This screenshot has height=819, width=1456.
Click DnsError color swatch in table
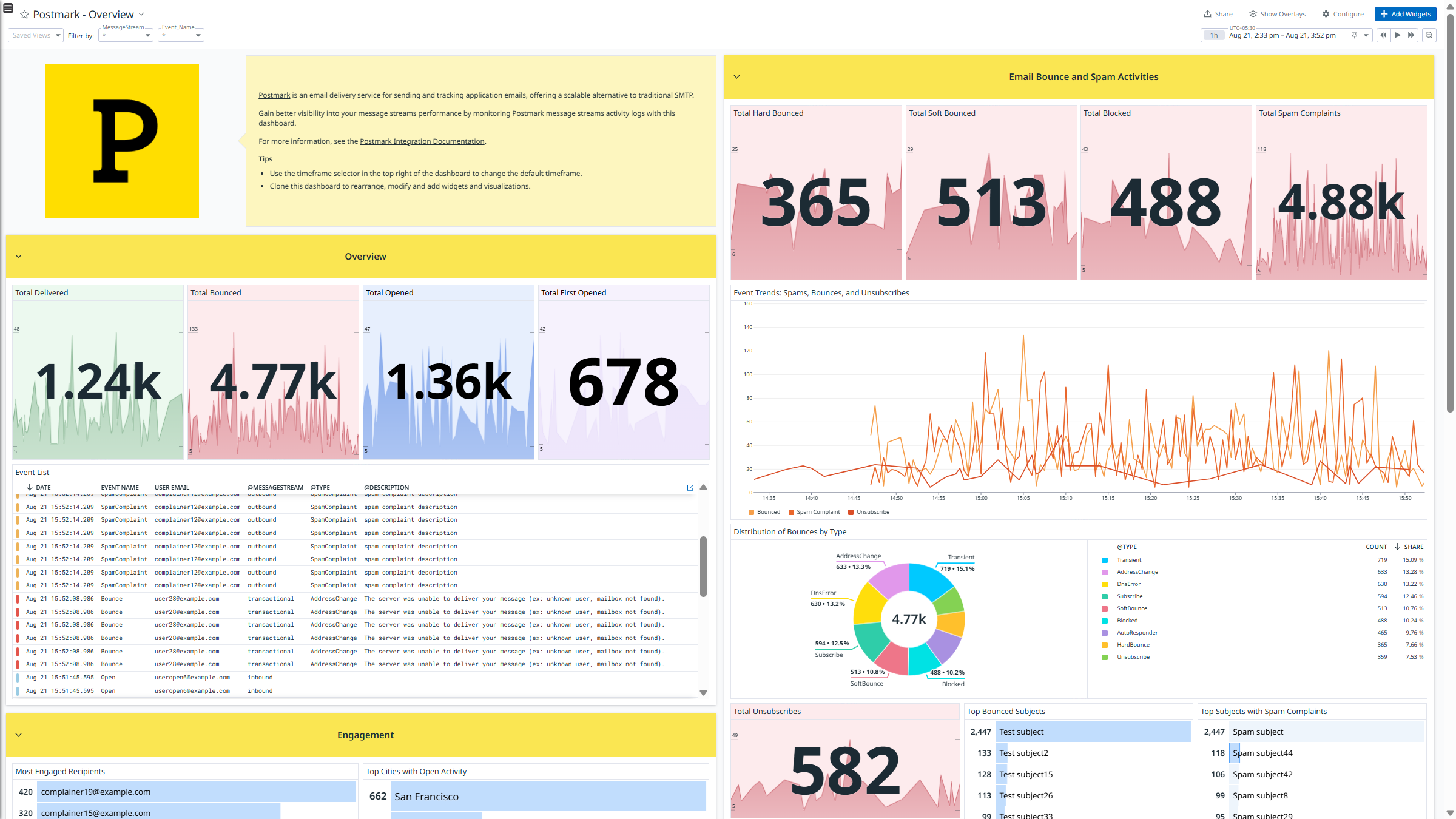[x=1105, y=584]
